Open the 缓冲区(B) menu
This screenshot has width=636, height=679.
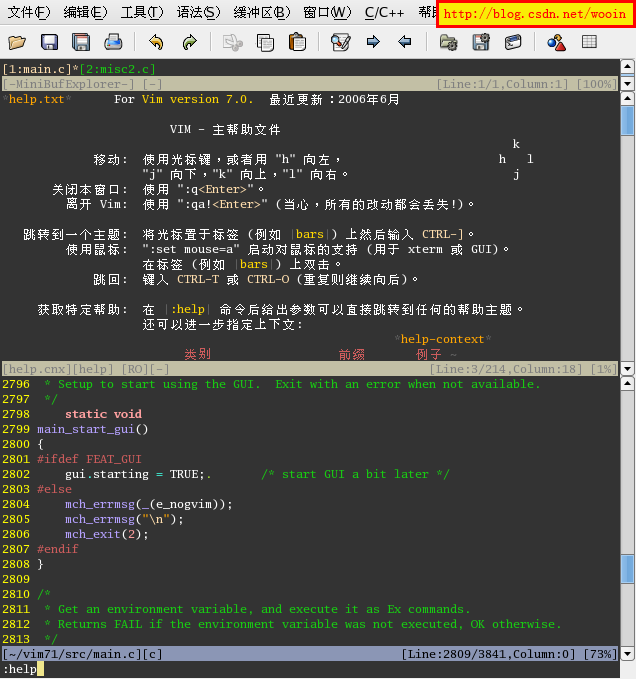click(262, 13)
